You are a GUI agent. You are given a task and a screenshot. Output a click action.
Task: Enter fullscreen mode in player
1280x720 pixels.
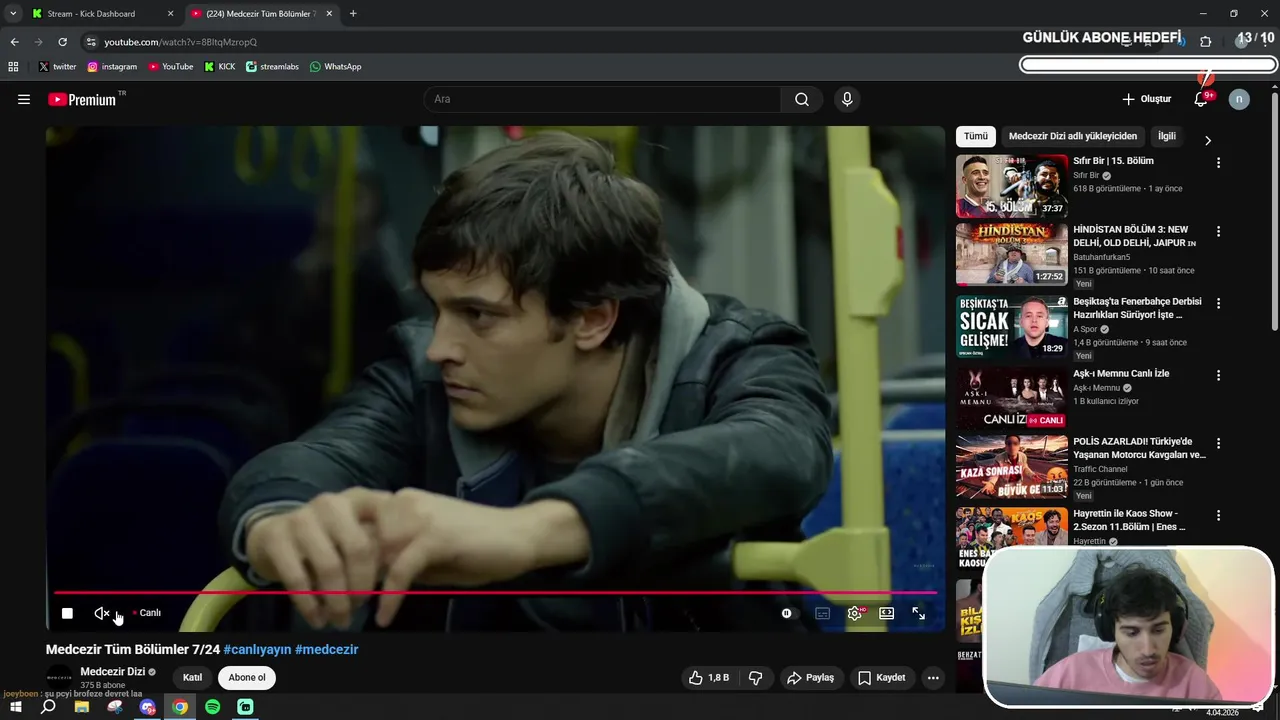pos(918,613)
